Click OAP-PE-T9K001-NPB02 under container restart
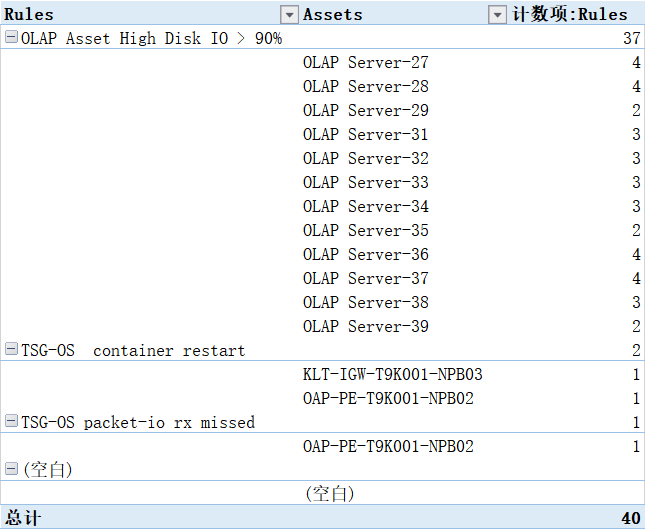The height and width of the screenshot is (529, 645). point(388,398)
